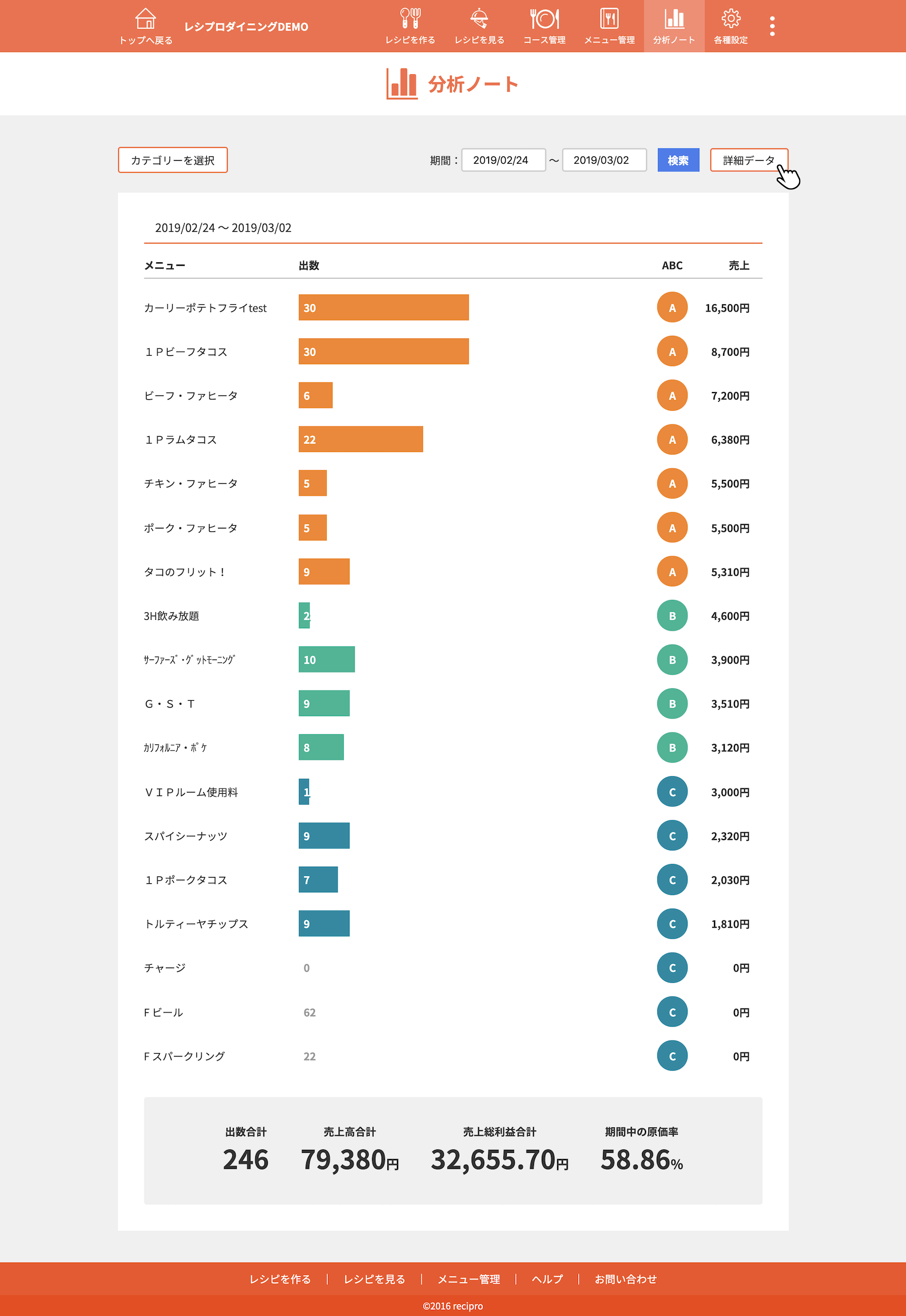Click the C rank badge for チャージ
This screenshot has width=906, height=1316.
click(x=672, y=968)
